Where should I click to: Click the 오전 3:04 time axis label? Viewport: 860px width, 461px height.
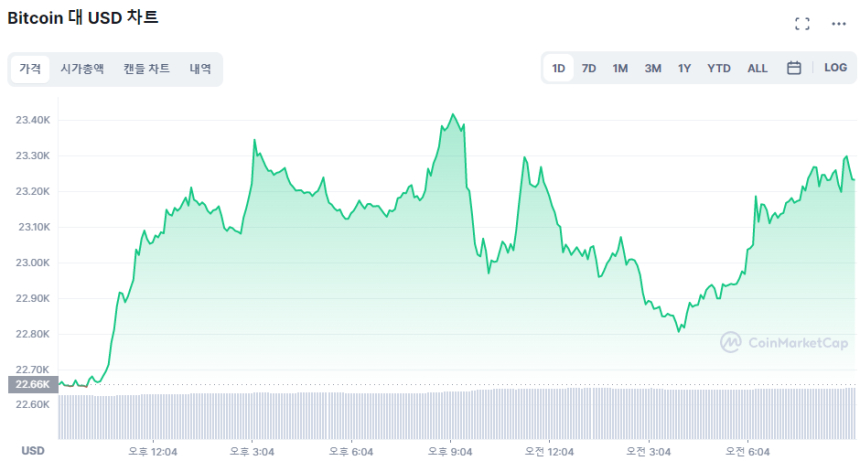[x=649, y=452]
